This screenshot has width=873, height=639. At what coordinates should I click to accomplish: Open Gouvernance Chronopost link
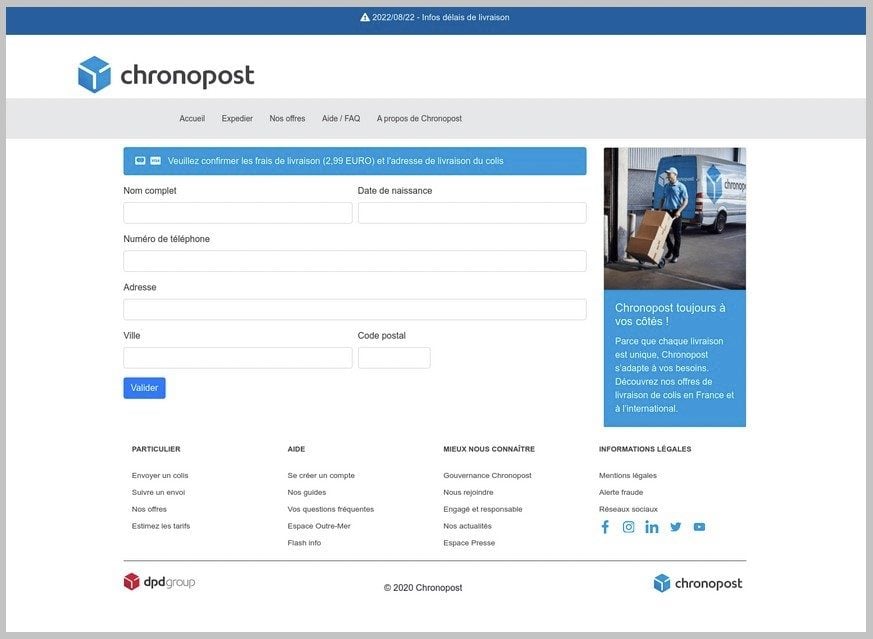click(487, 475)
